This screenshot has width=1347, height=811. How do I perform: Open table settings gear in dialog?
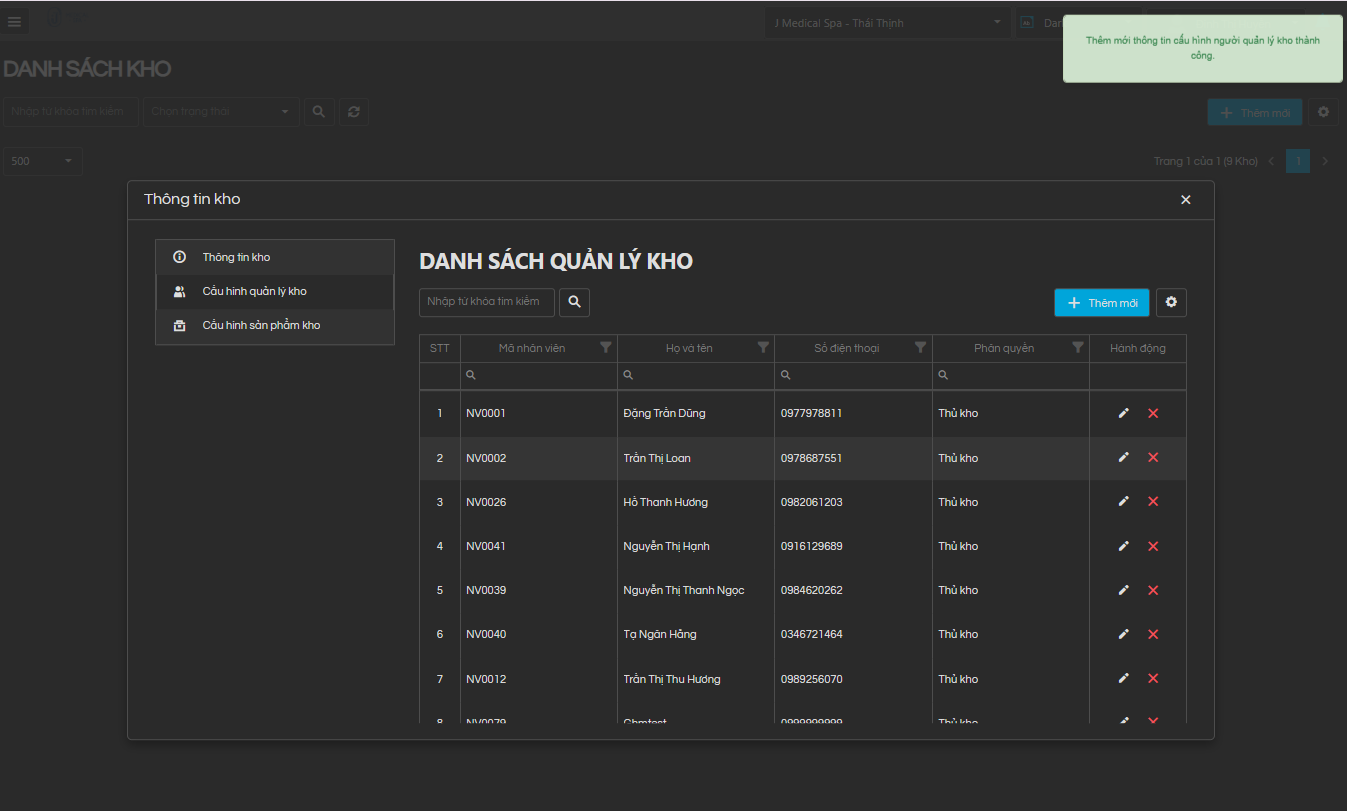1171,302
